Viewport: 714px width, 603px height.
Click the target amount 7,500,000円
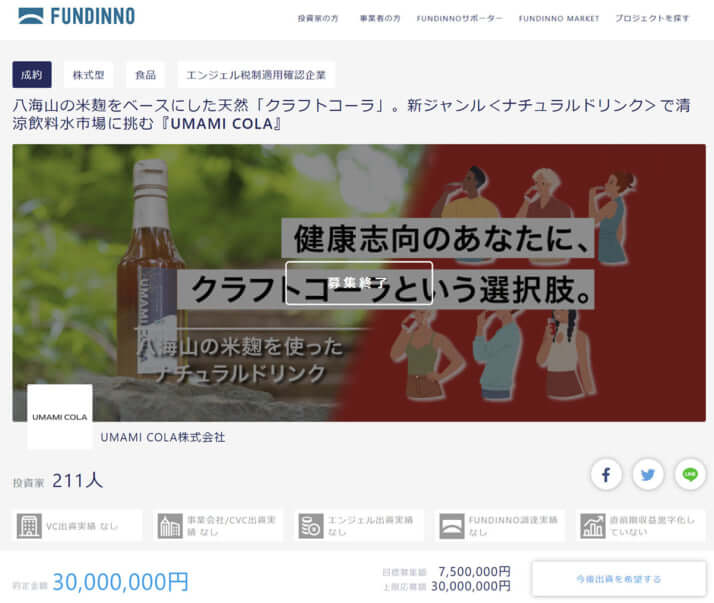point(474,571)
